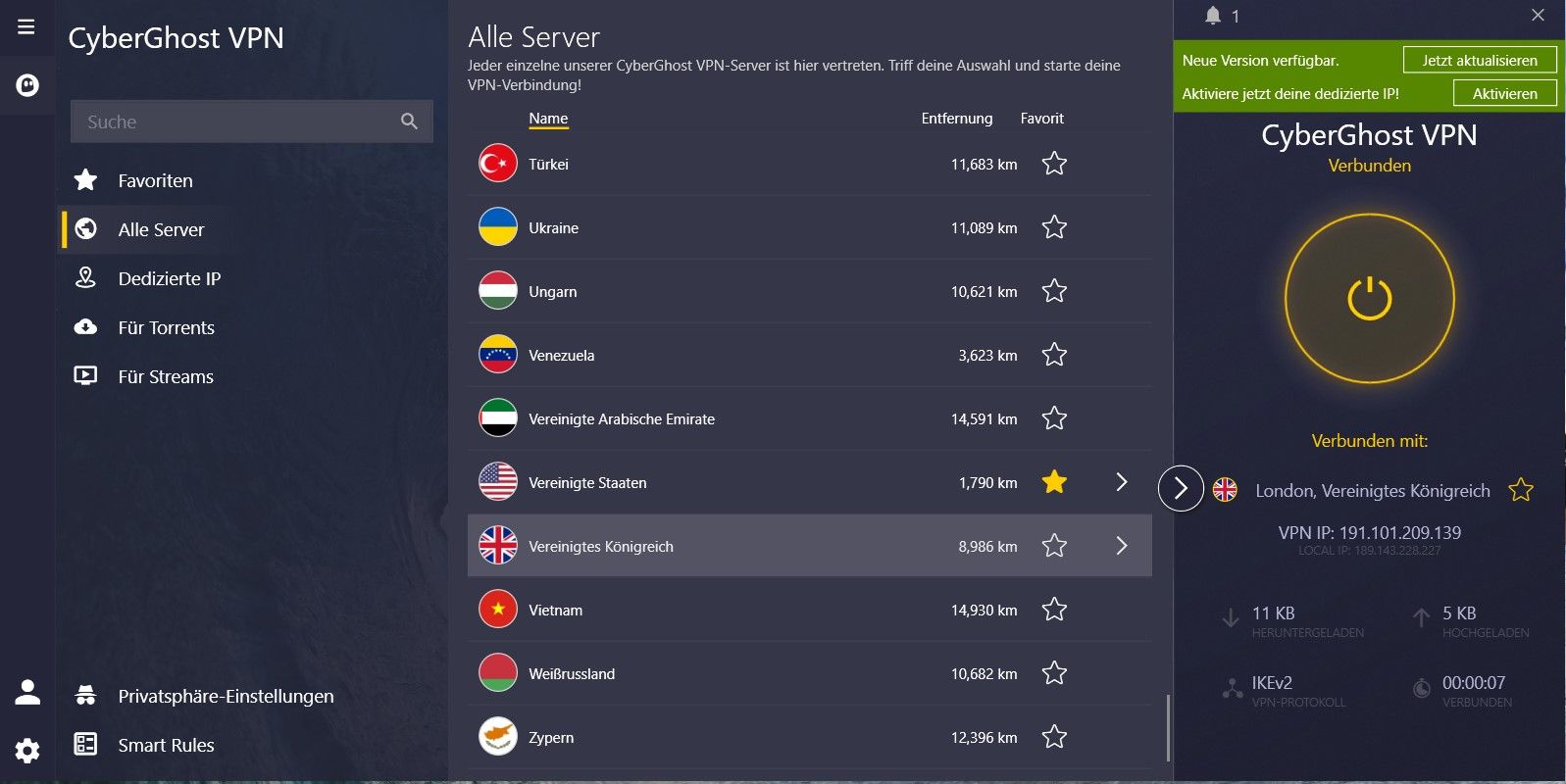1566x784 pixels.
Task: Click the Vereinigte Staaten flag icon
Action: pyautogui.click(x=498, y=482)
